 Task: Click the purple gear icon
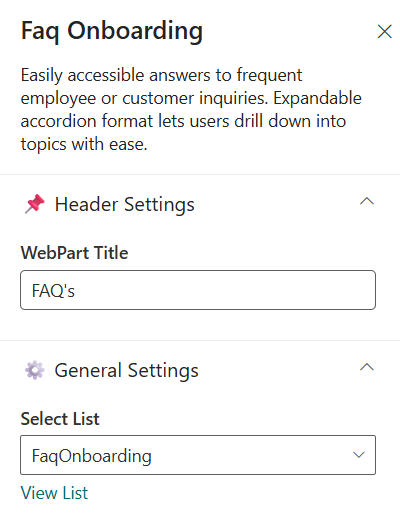click(x=35, y=370)
